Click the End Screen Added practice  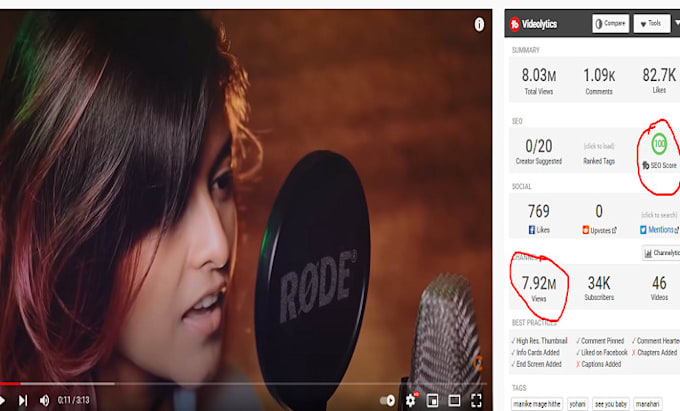(x=536, y=364)
